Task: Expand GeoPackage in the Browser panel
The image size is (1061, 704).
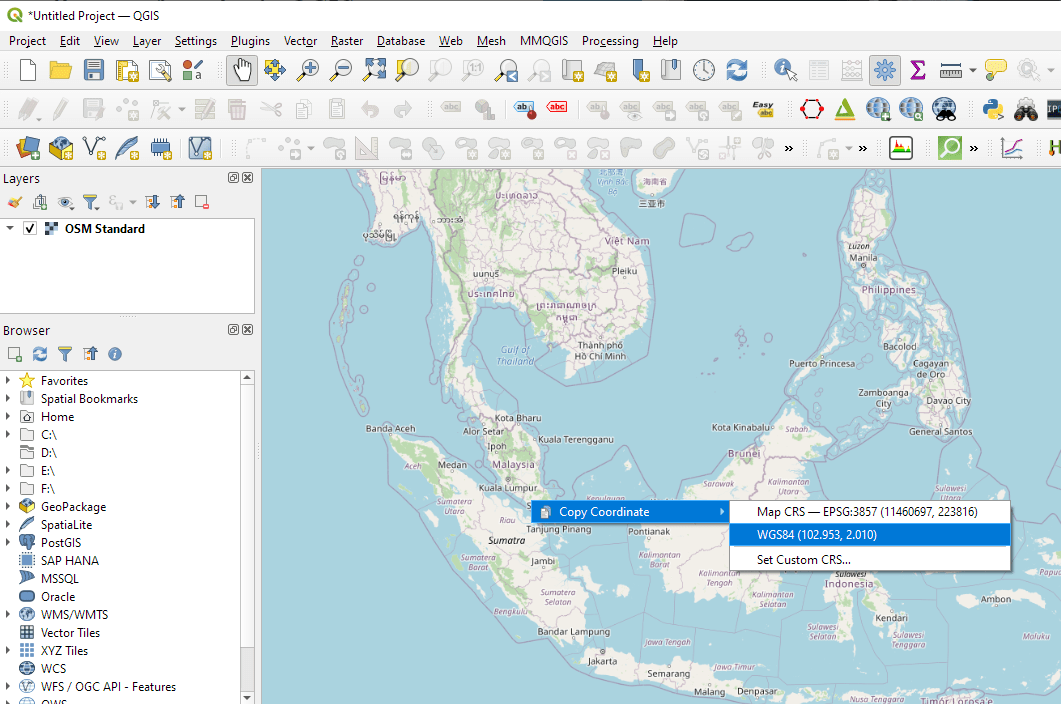Action: 8,506
